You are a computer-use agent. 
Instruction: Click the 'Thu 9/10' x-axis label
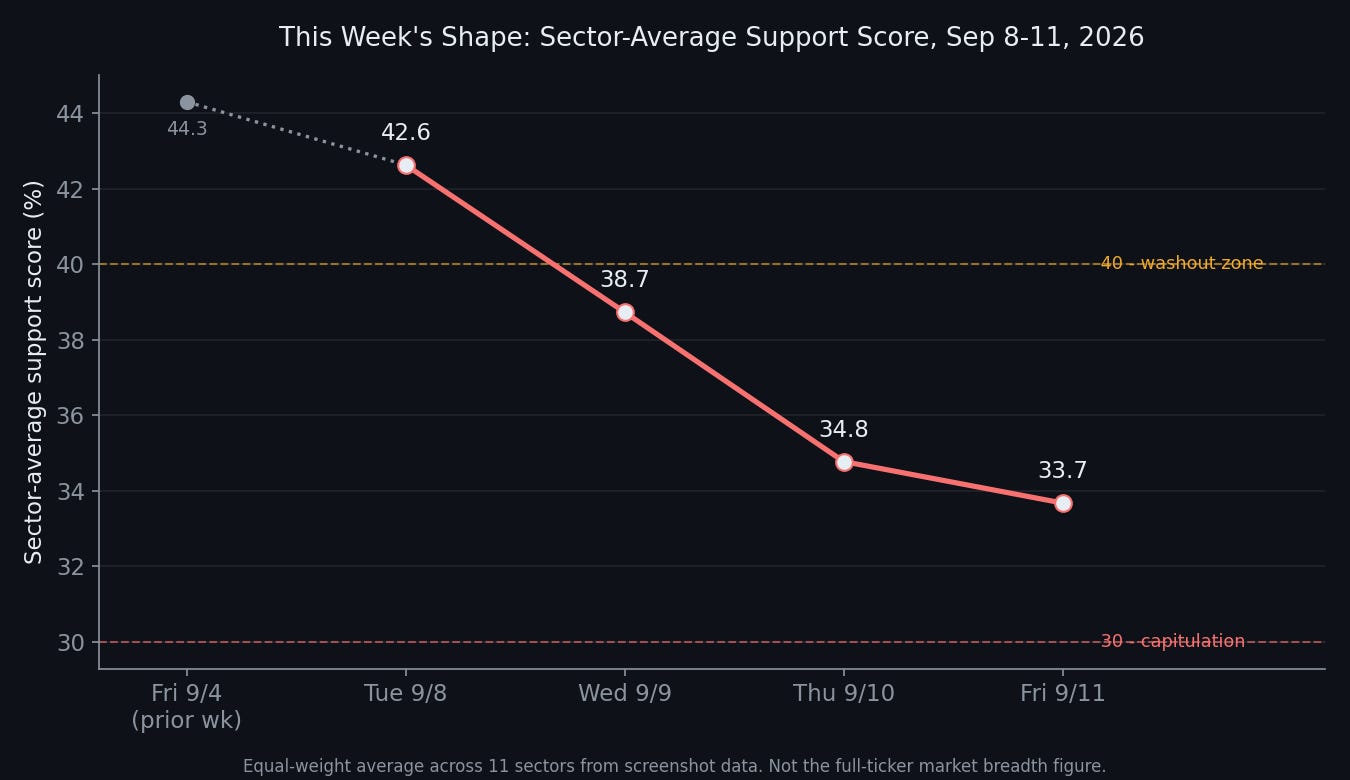844,694
